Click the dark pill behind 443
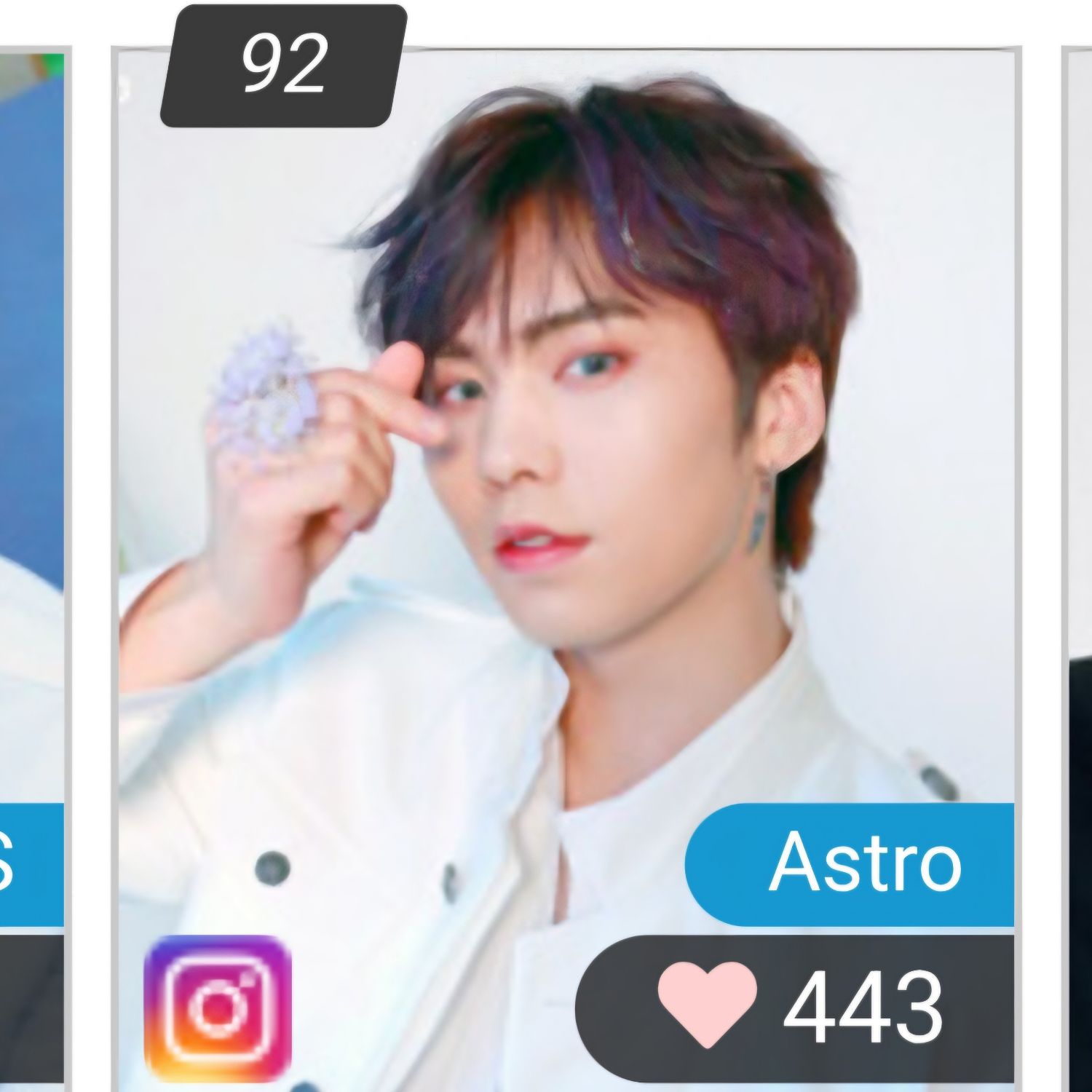 (x=794, y=1009)
